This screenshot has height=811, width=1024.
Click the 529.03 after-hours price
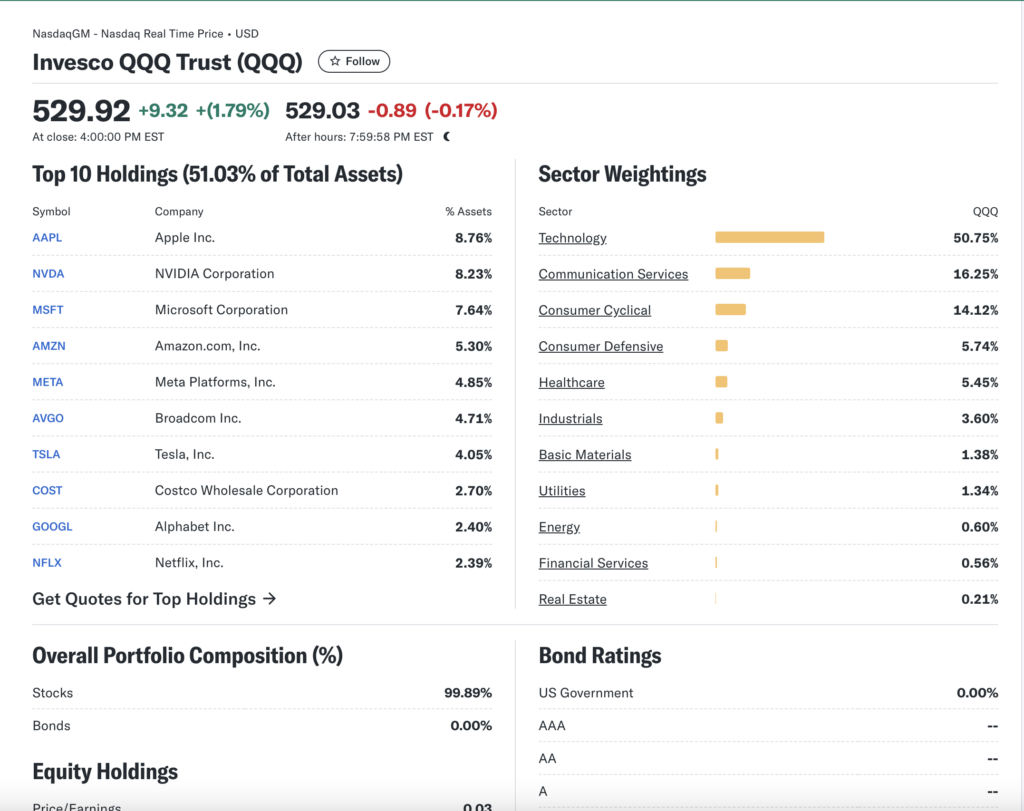click(x=323, y=110)
